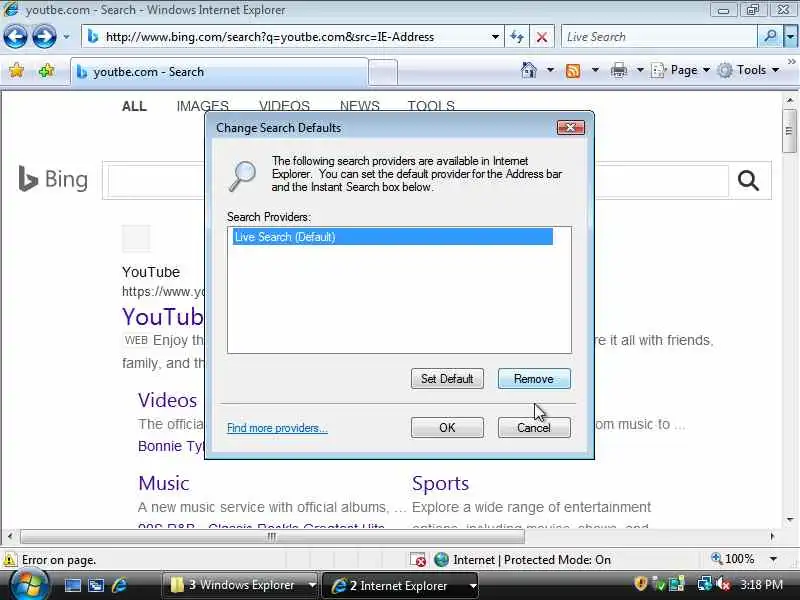Go back with the Back arrow button
This screenshot has height=600, width=800.
15,36
